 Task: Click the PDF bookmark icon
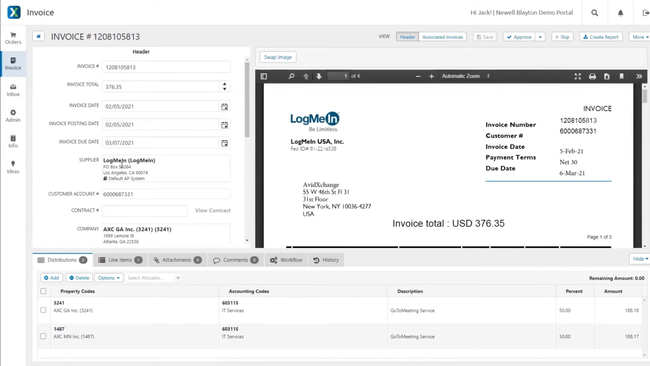621,76
